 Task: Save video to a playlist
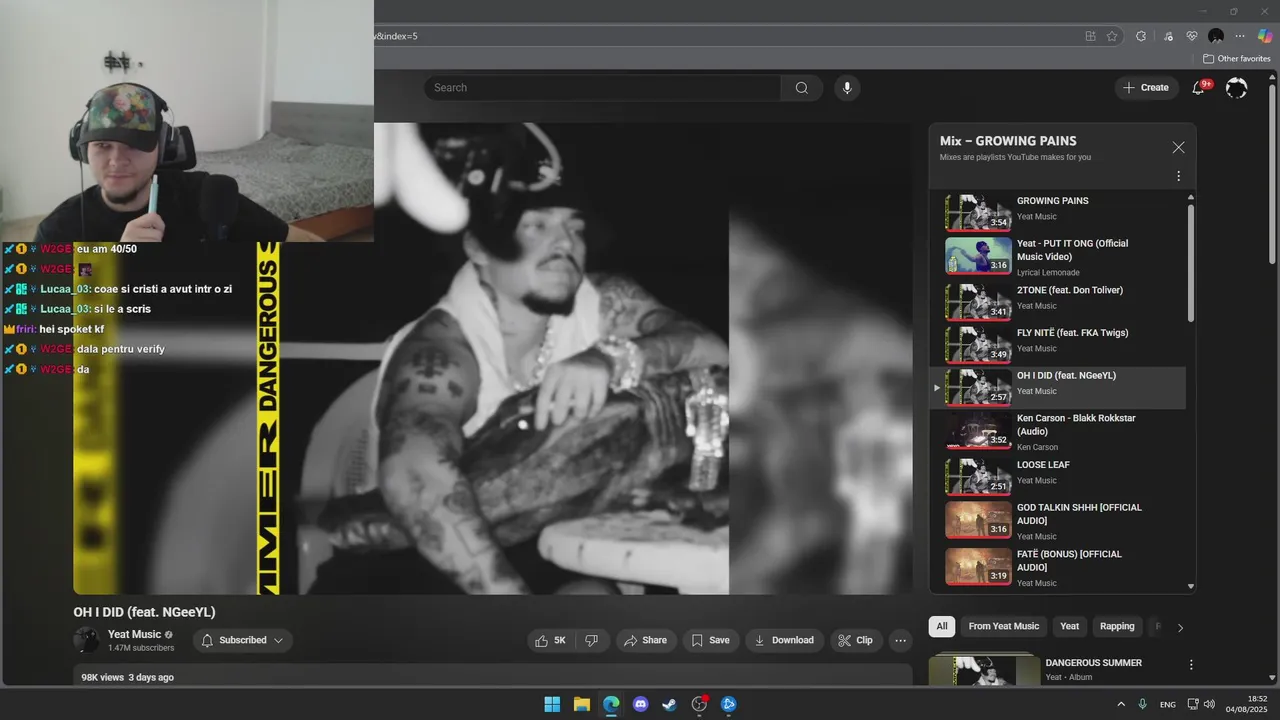711,640
